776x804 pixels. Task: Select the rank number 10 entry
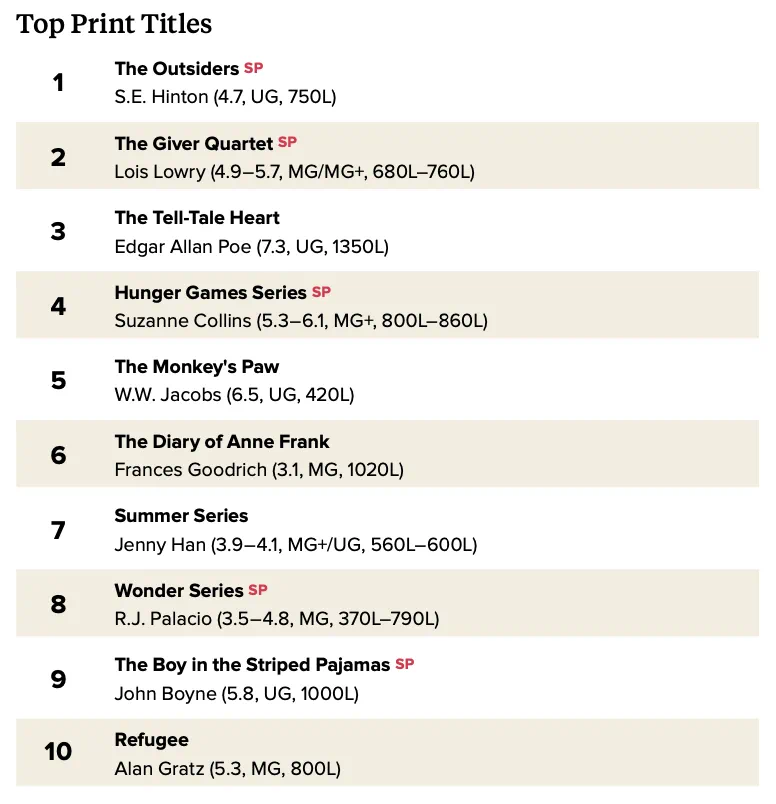[x=58, y=751]
